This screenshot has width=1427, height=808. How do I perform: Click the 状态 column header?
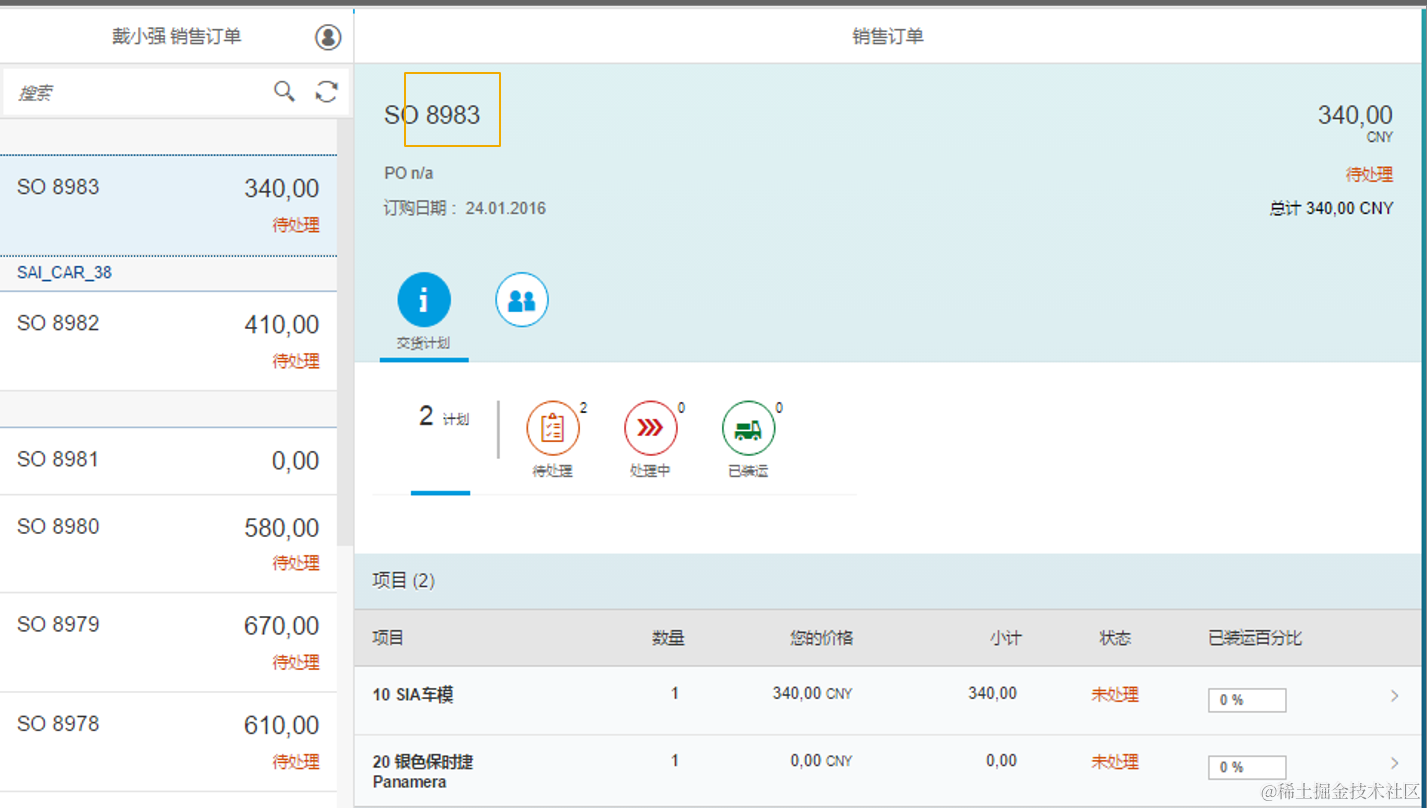coord(1115,638)
